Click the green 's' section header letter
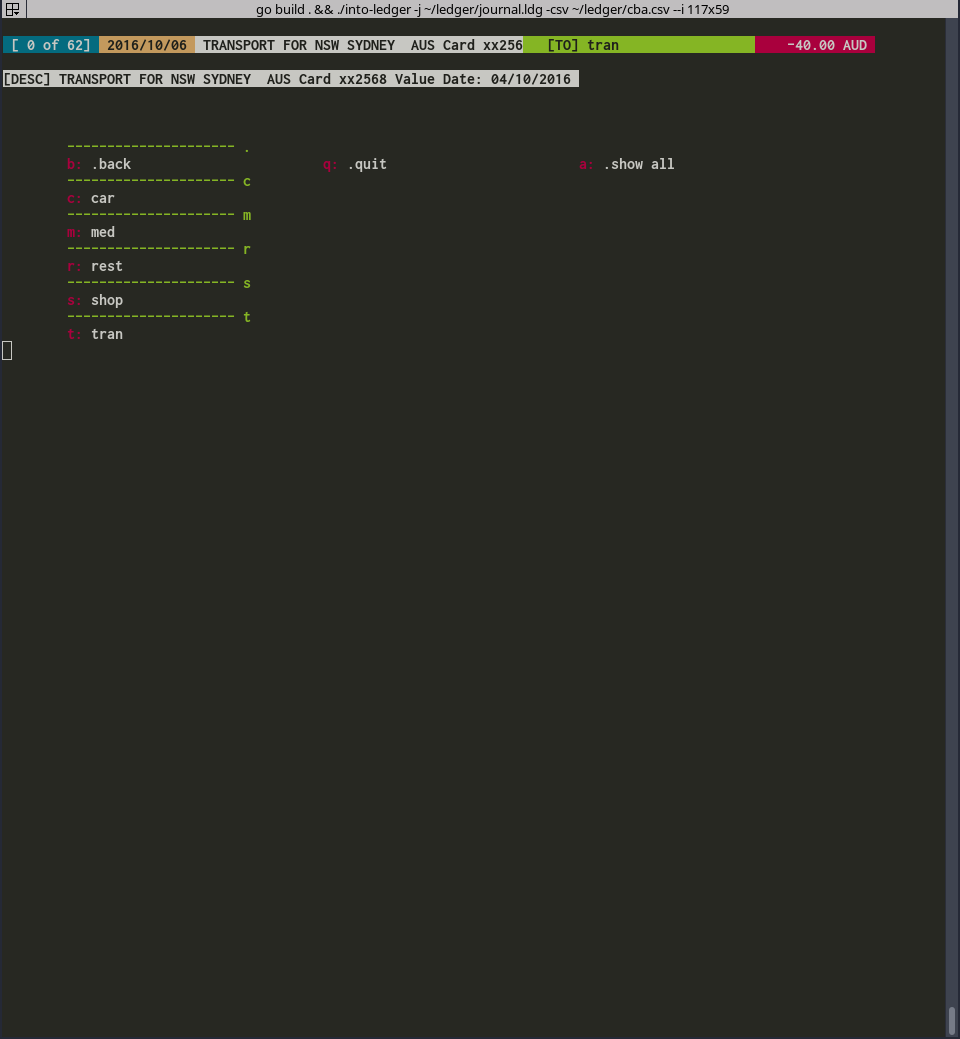Screen dimensions: 960x1039 (x=246, y=284)
